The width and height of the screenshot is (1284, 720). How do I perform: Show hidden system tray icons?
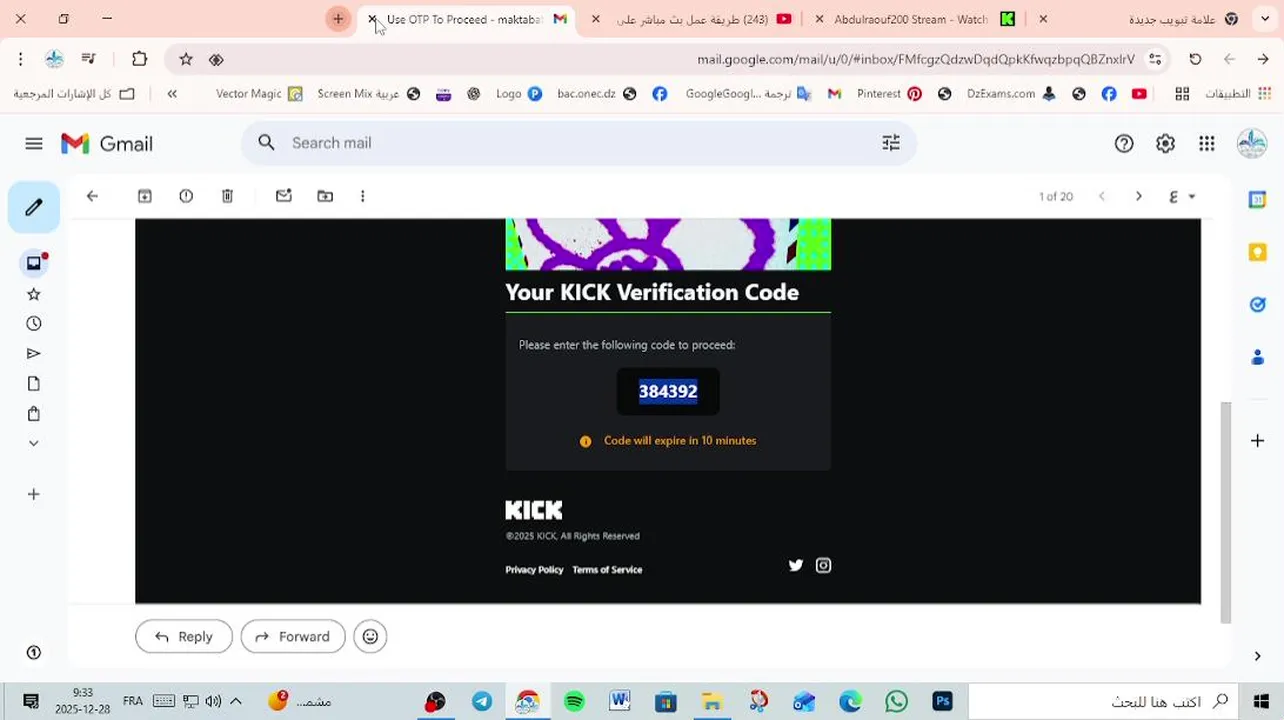(236, 701)
